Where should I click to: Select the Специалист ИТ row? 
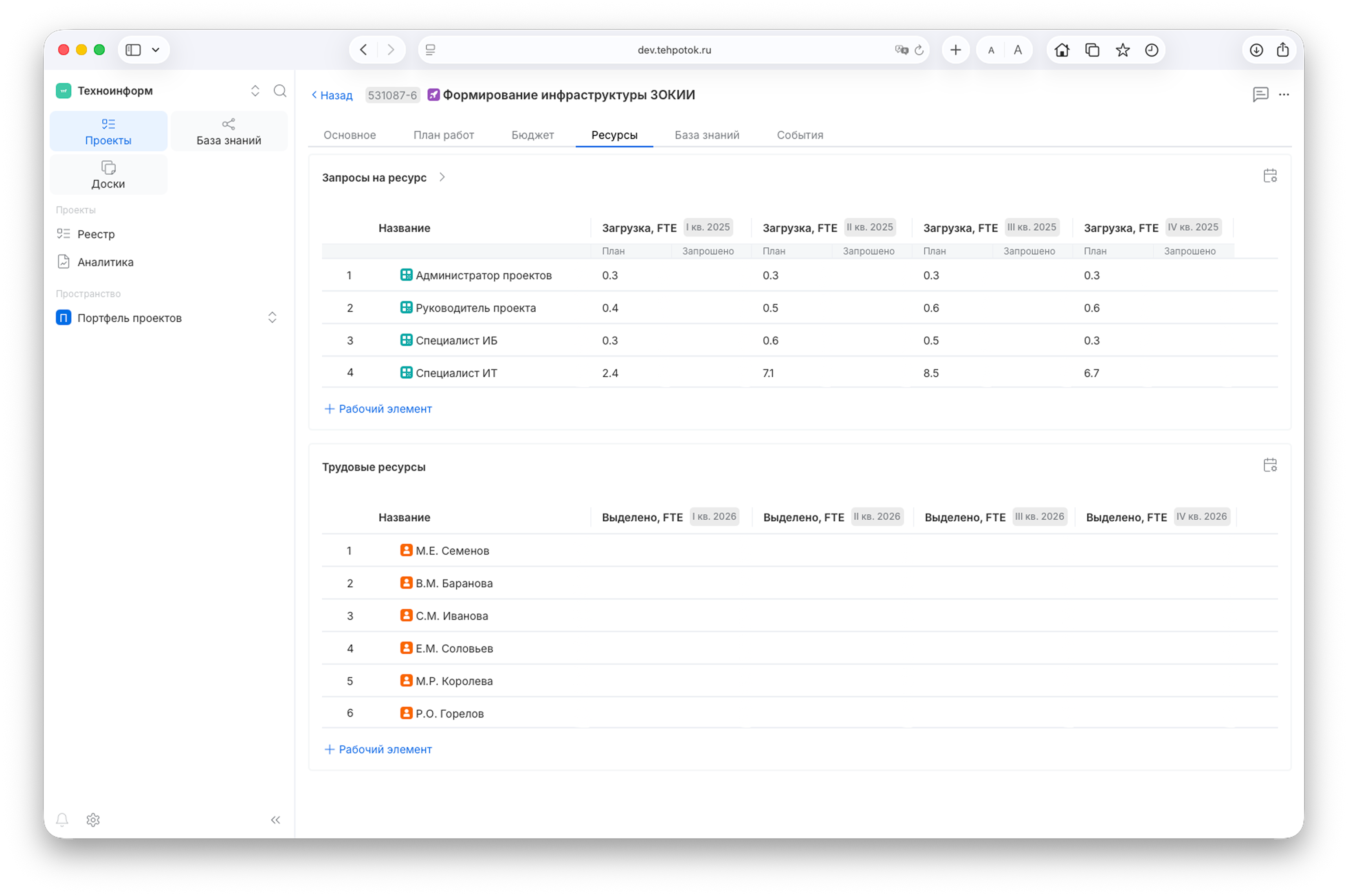tap(456, 373)
